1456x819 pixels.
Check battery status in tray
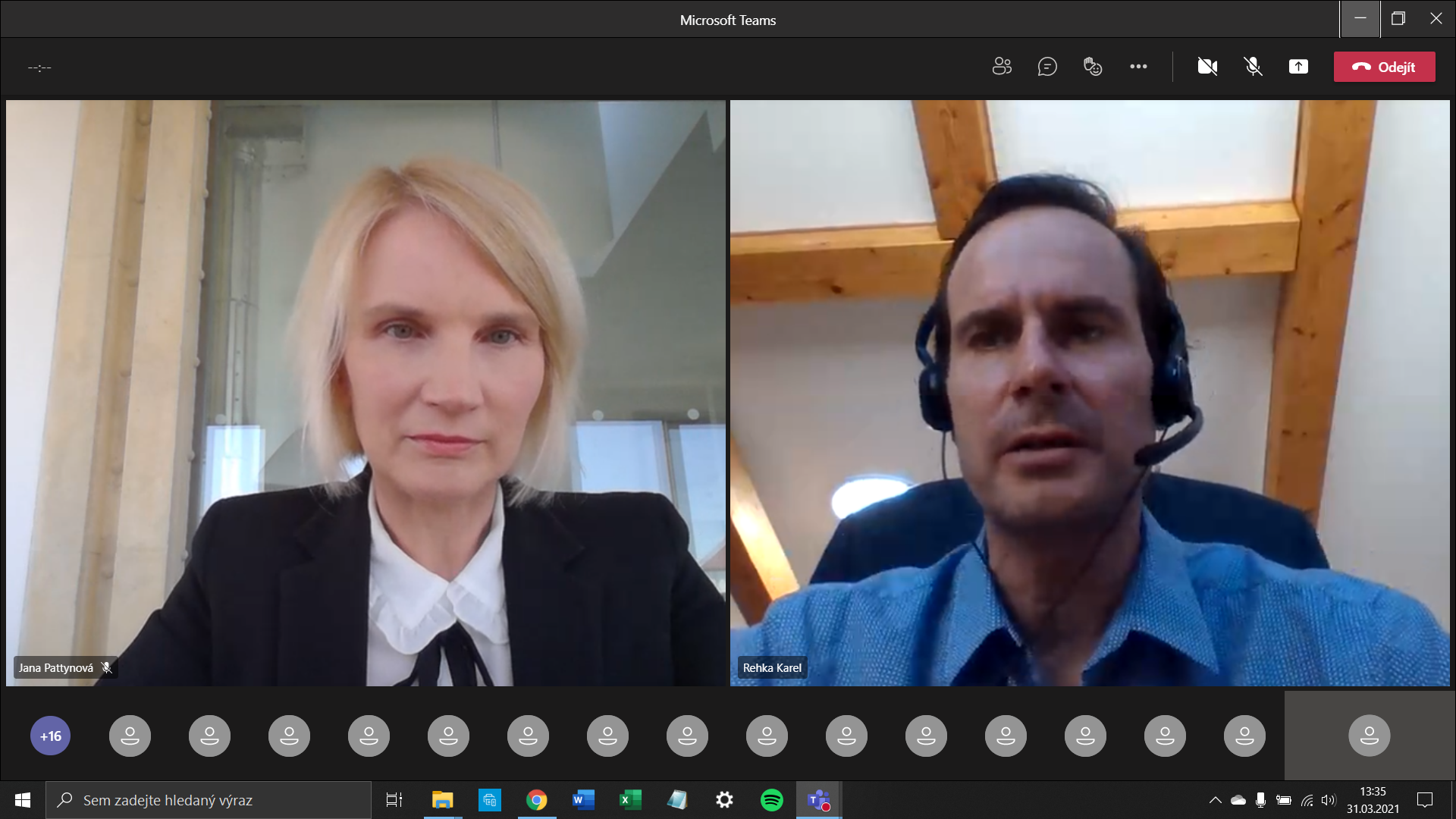click(x=1284, y=800)
